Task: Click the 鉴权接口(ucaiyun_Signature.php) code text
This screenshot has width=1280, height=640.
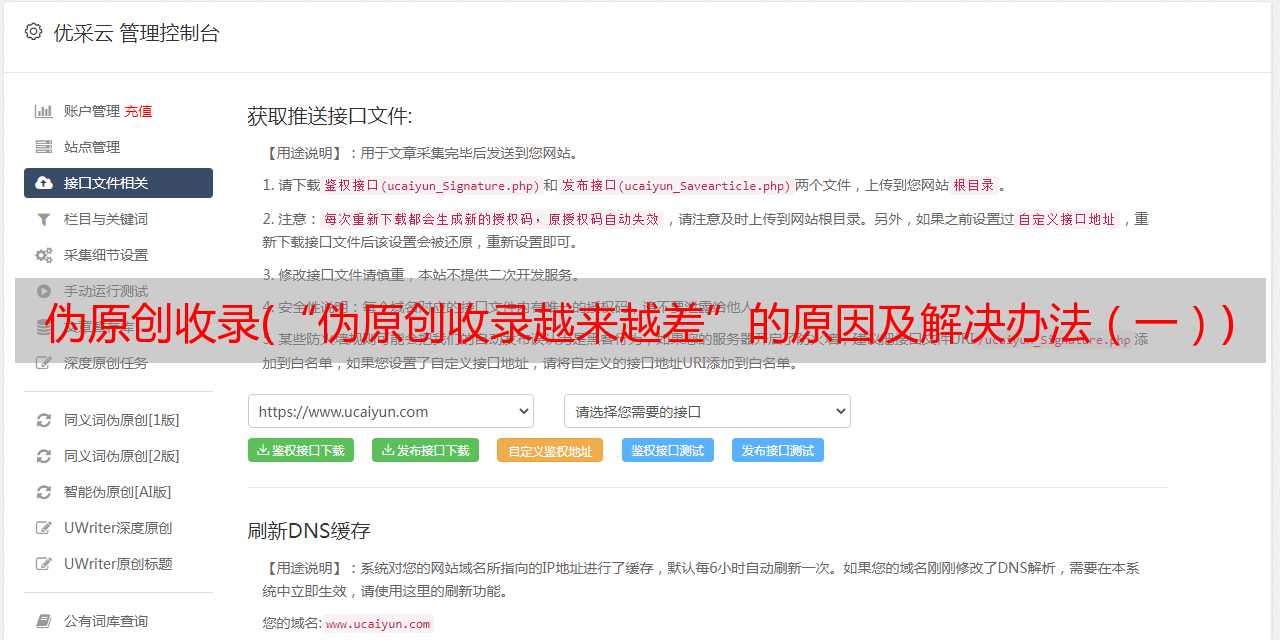Action: 432,185
